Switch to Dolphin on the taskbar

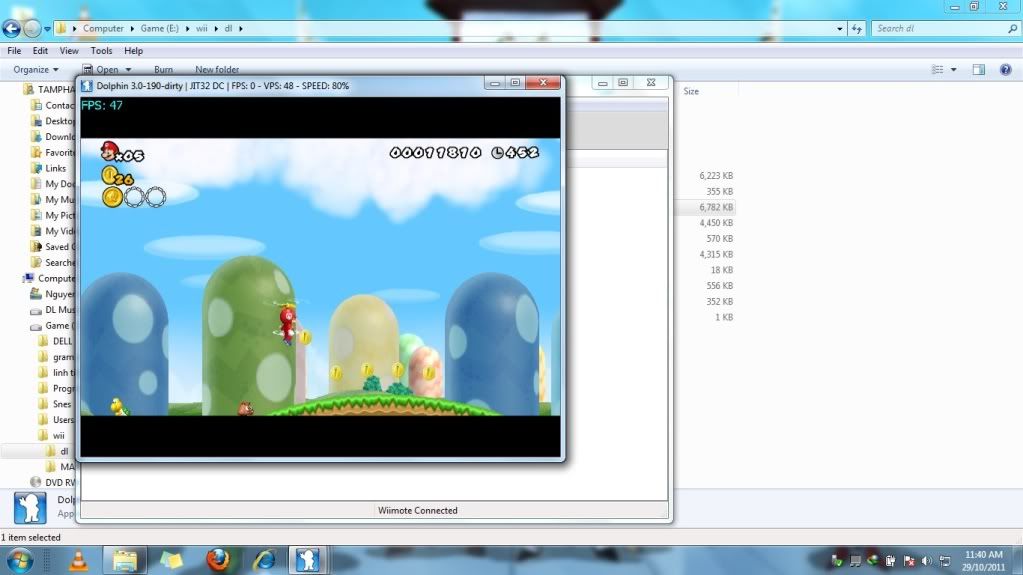pyautogui.click(x=307, y=561)
